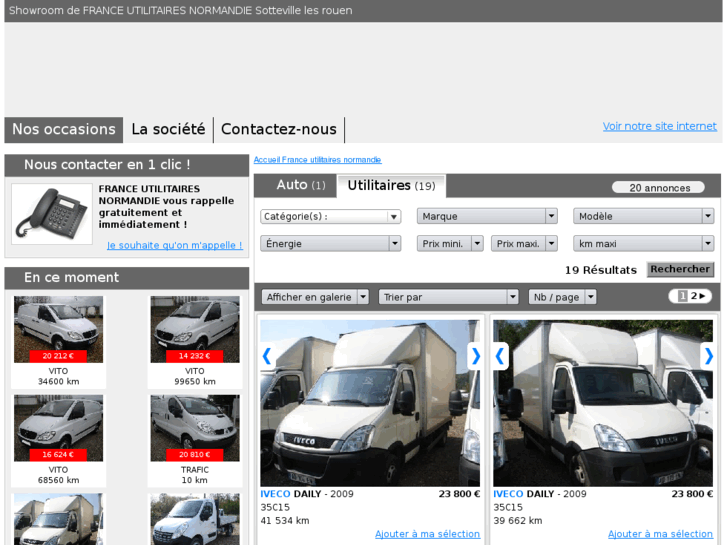Click the 20 810 € price tag

click(194, 455)
